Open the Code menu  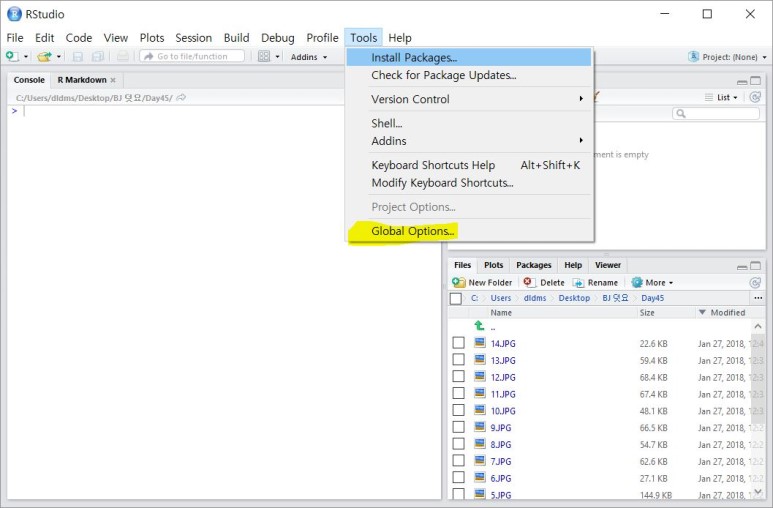pyautogui.click(x=79, y=38)
